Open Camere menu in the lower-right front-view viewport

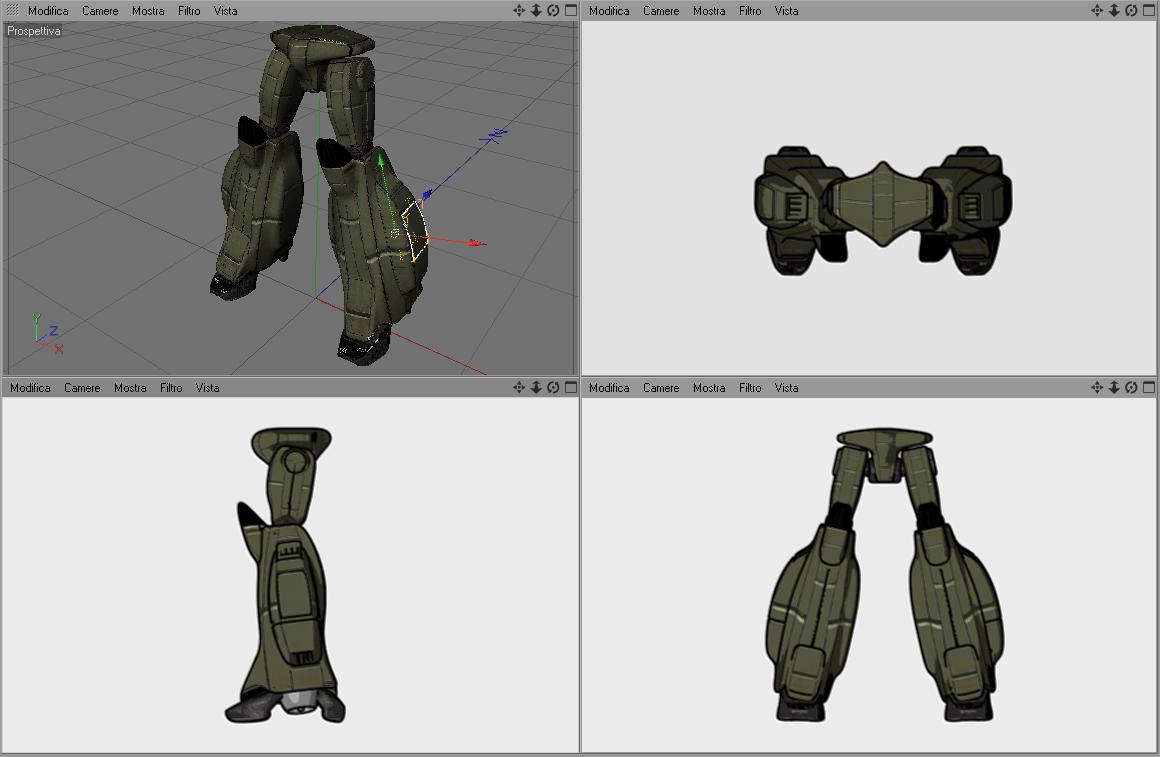(661, 388)
